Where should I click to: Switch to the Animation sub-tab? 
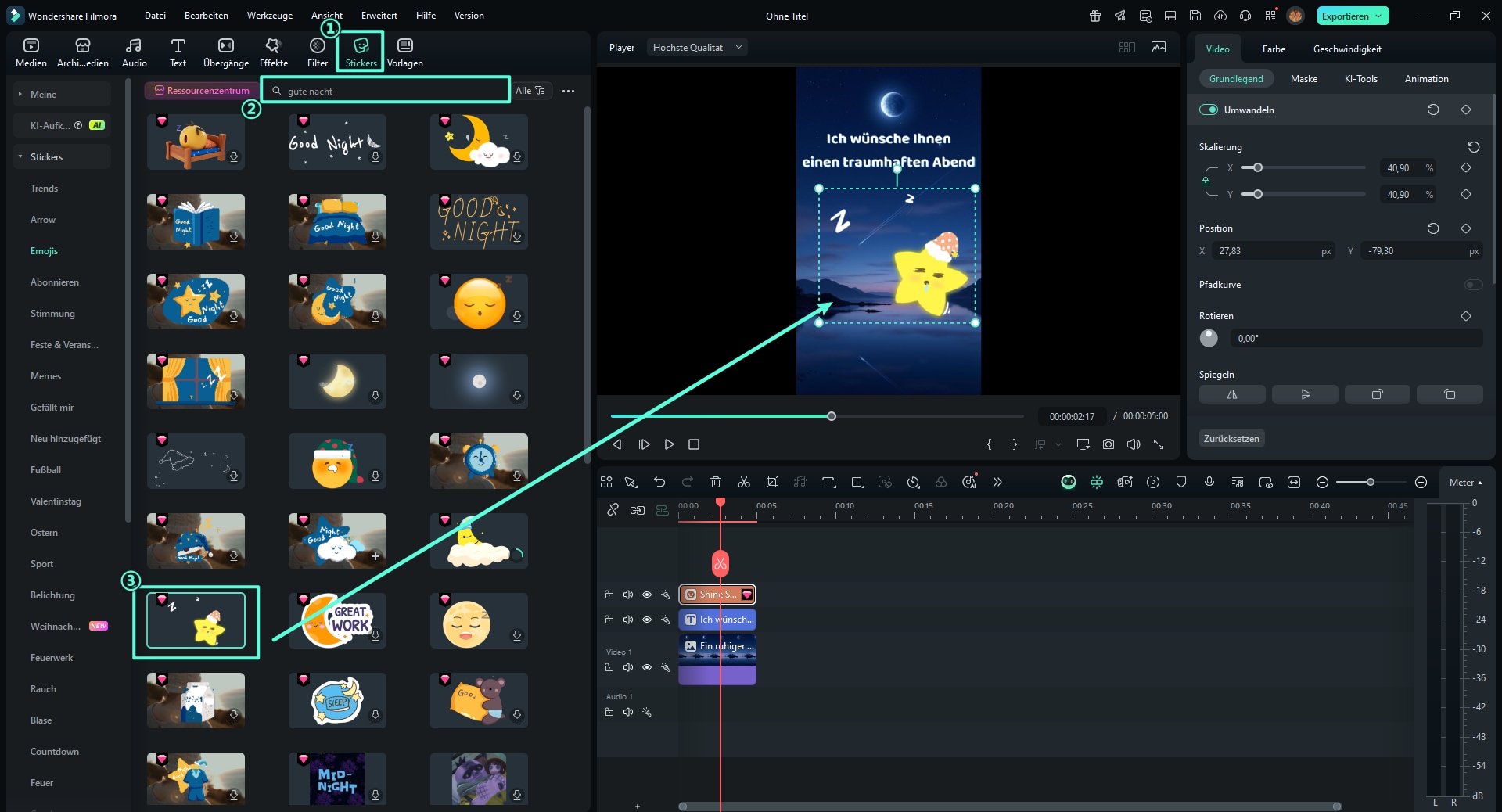pos(1426,79)
